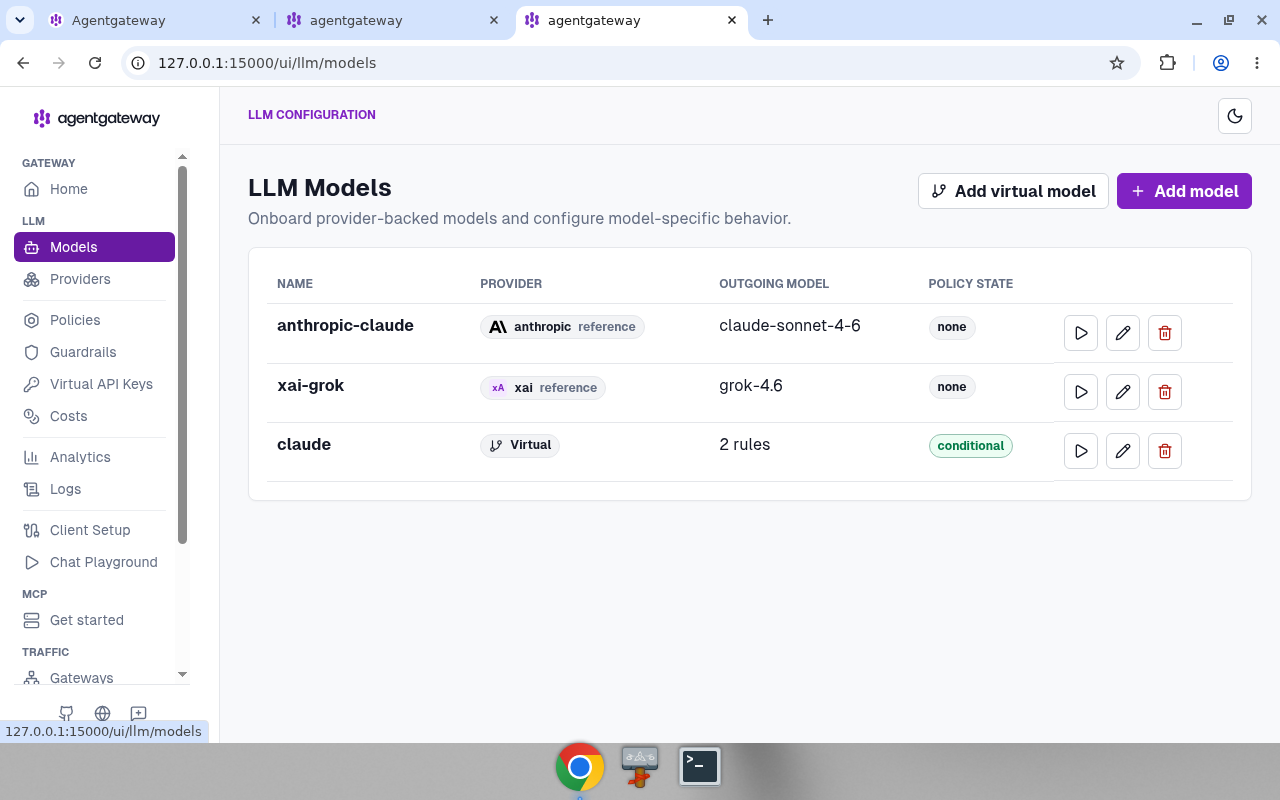This screenshot has width=1280, height=800.
Task: Open Virtual API Keys in the sidebar
Action: click(x=94, y=384)
